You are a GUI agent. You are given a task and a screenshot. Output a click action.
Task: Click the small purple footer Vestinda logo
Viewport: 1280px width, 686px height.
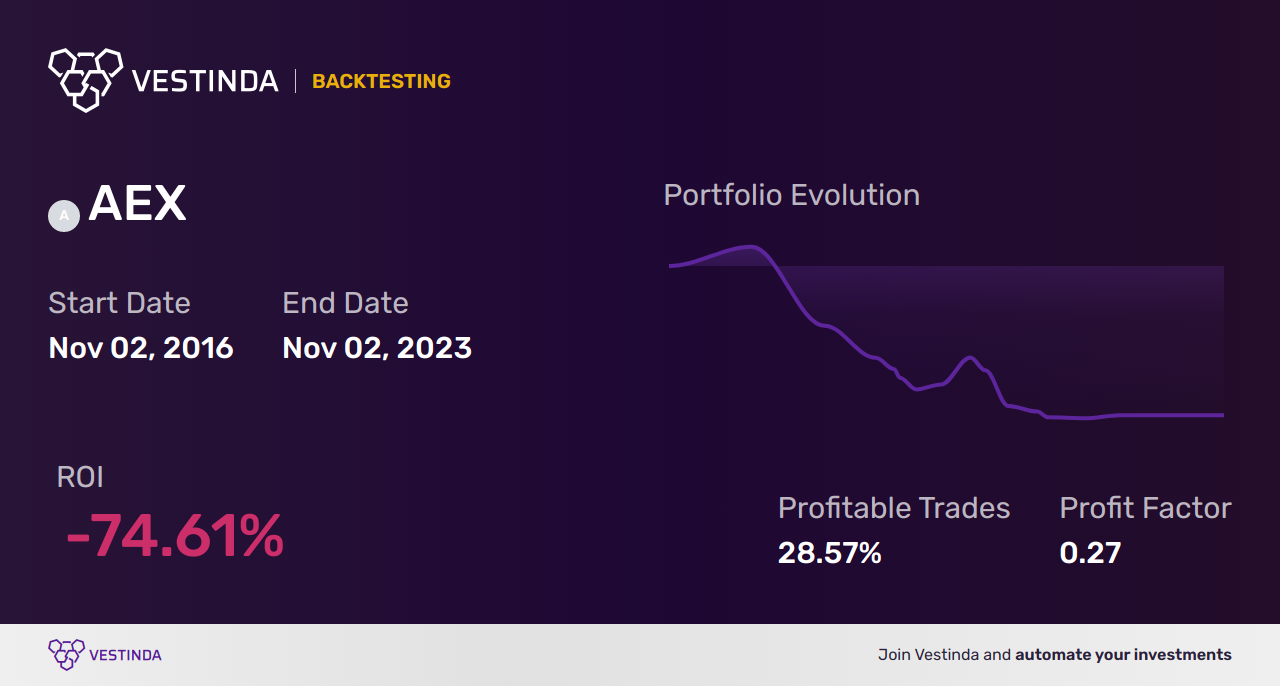coord(66,655)
